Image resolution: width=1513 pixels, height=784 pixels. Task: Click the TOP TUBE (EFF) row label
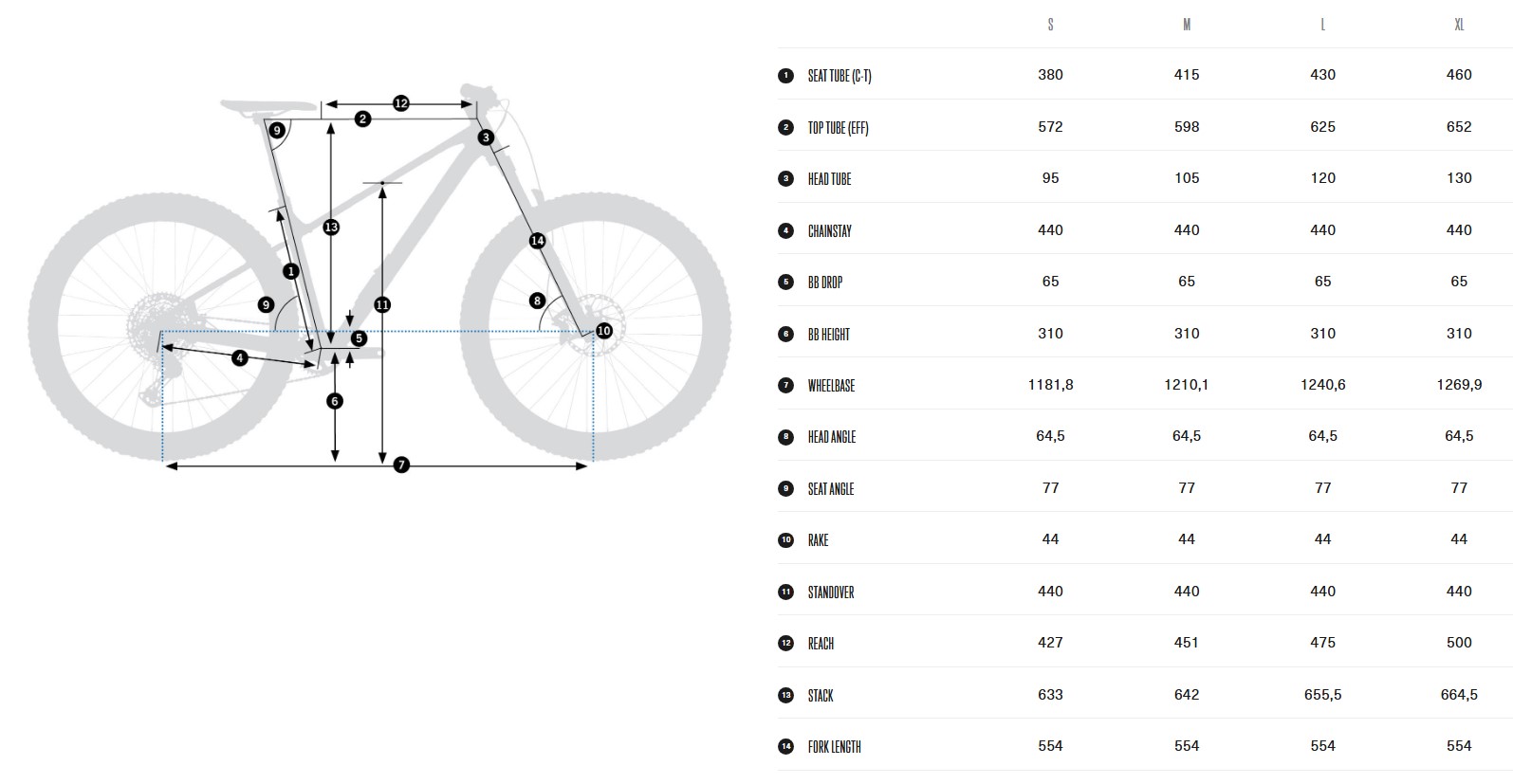click(x=838, y=128)
